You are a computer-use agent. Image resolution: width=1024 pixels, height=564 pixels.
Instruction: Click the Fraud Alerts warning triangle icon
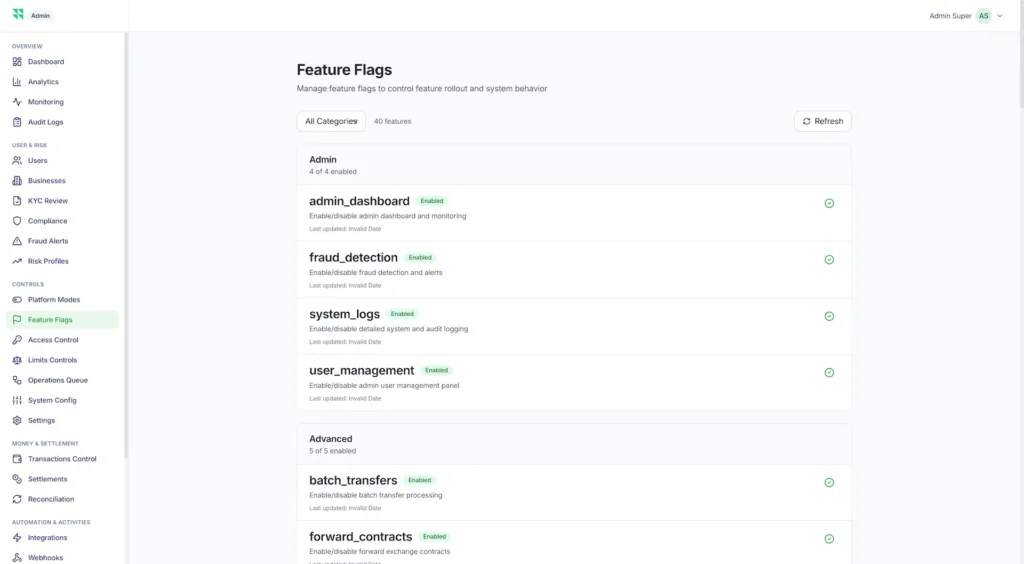(17, 241)
